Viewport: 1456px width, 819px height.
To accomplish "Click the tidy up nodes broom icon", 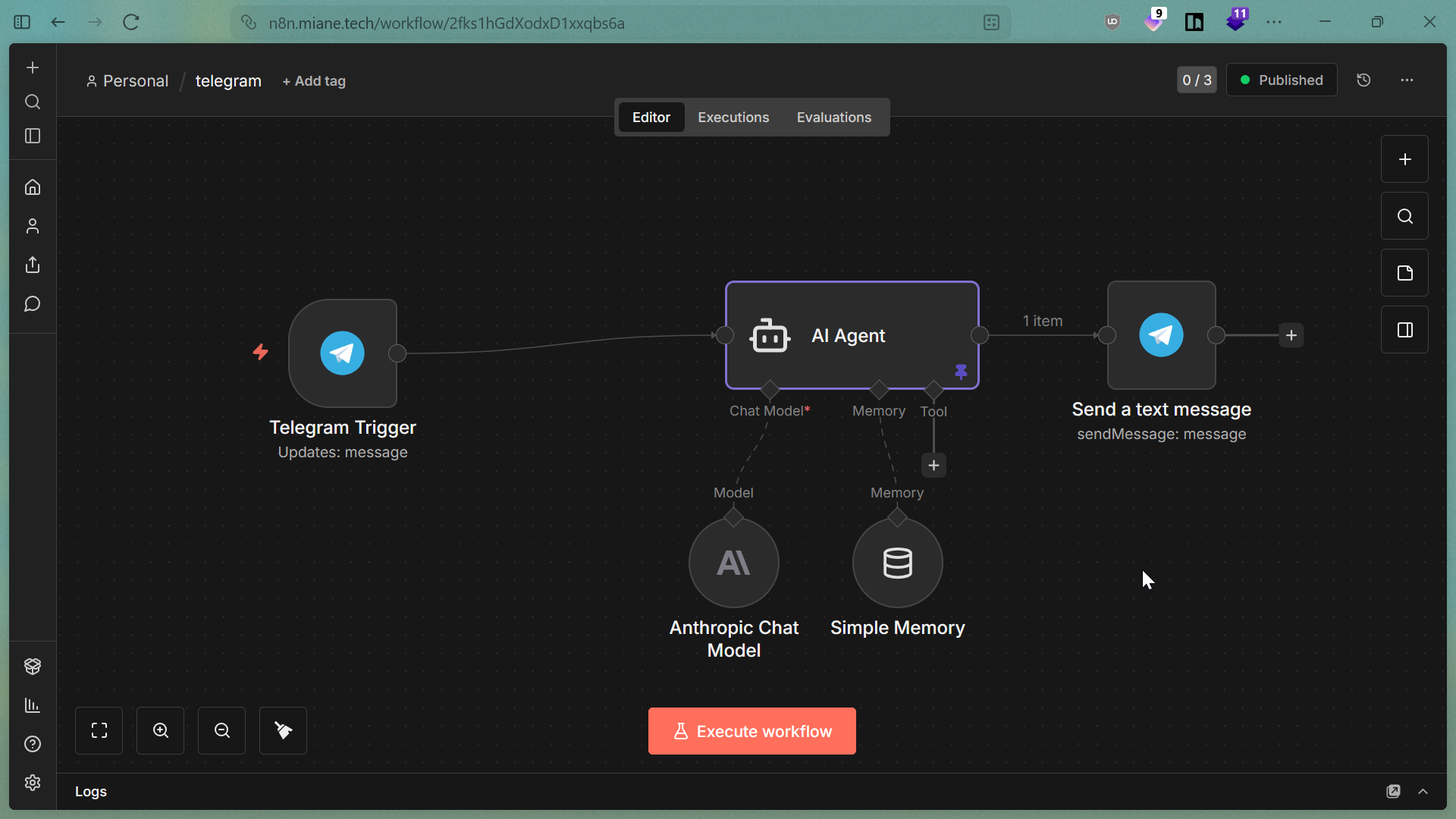I will point(284,730).
